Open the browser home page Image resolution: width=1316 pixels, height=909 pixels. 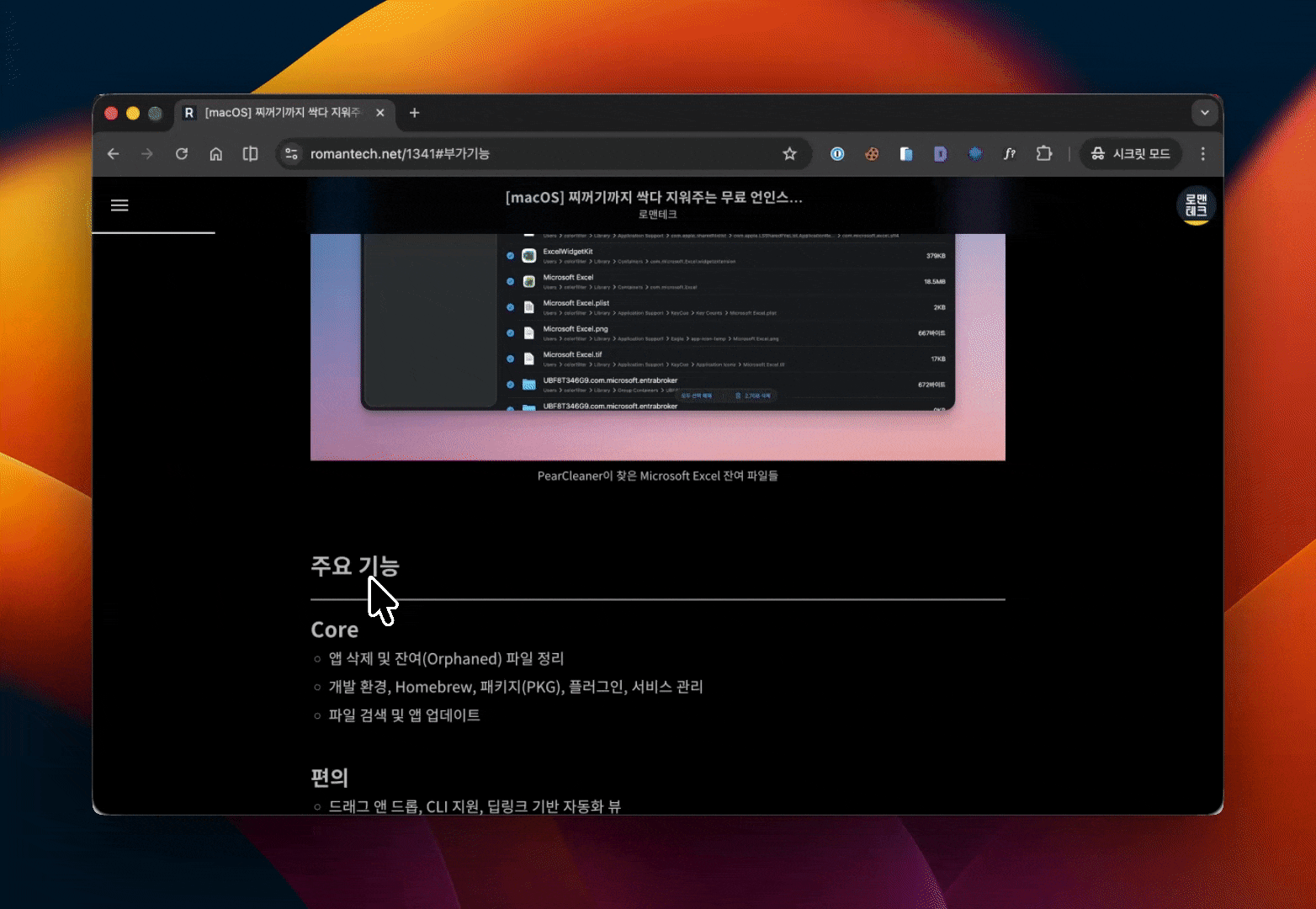pyautogui.click(x=216, y=154)
